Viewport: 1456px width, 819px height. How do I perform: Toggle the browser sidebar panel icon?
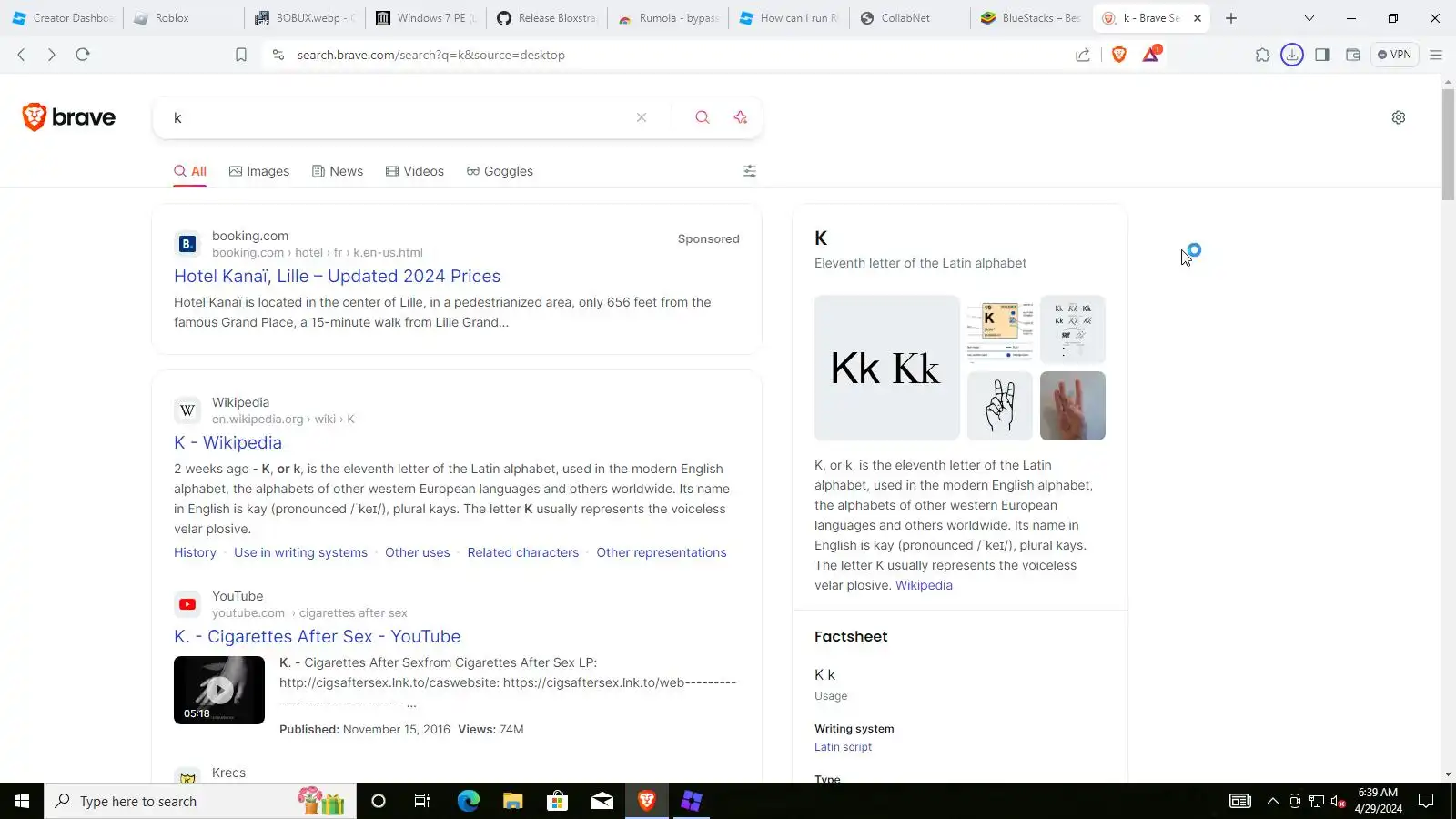pos(1322,55)
